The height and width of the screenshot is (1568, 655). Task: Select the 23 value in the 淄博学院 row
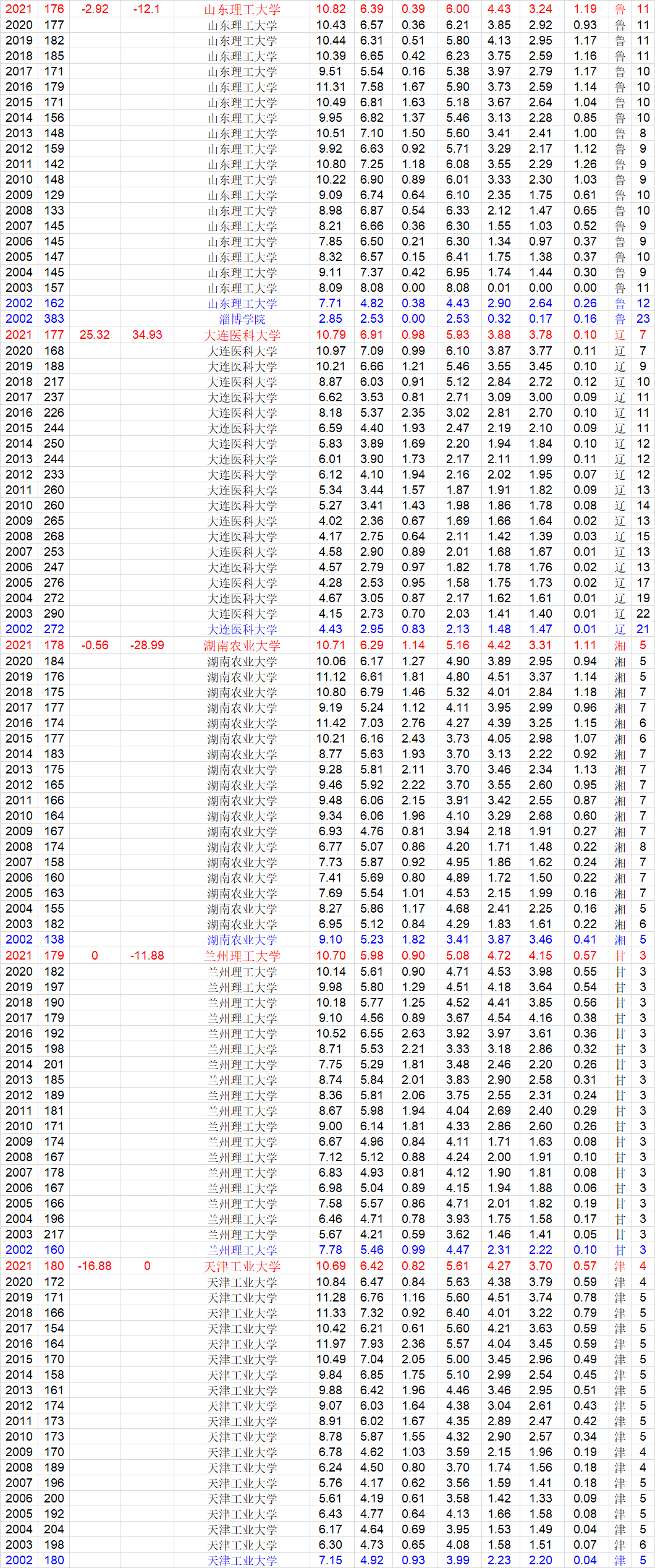643,319
